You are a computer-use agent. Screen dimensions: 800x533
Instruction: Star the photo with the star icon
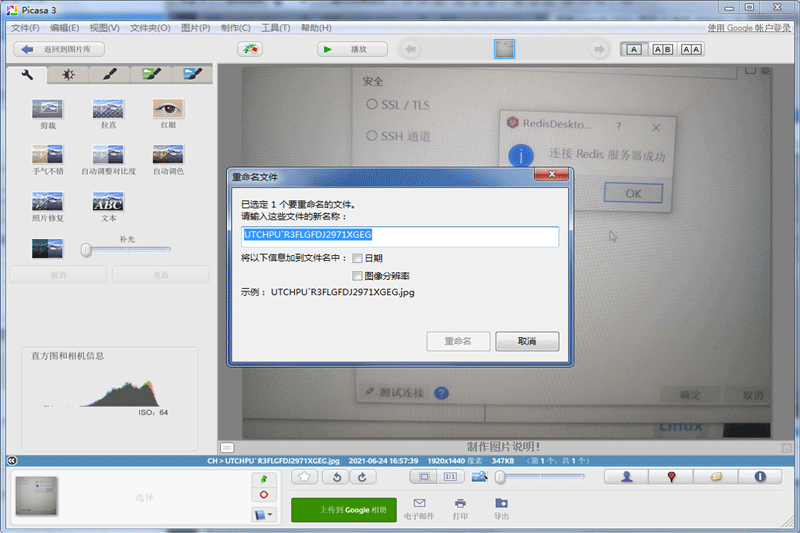[x=306, y=477]
